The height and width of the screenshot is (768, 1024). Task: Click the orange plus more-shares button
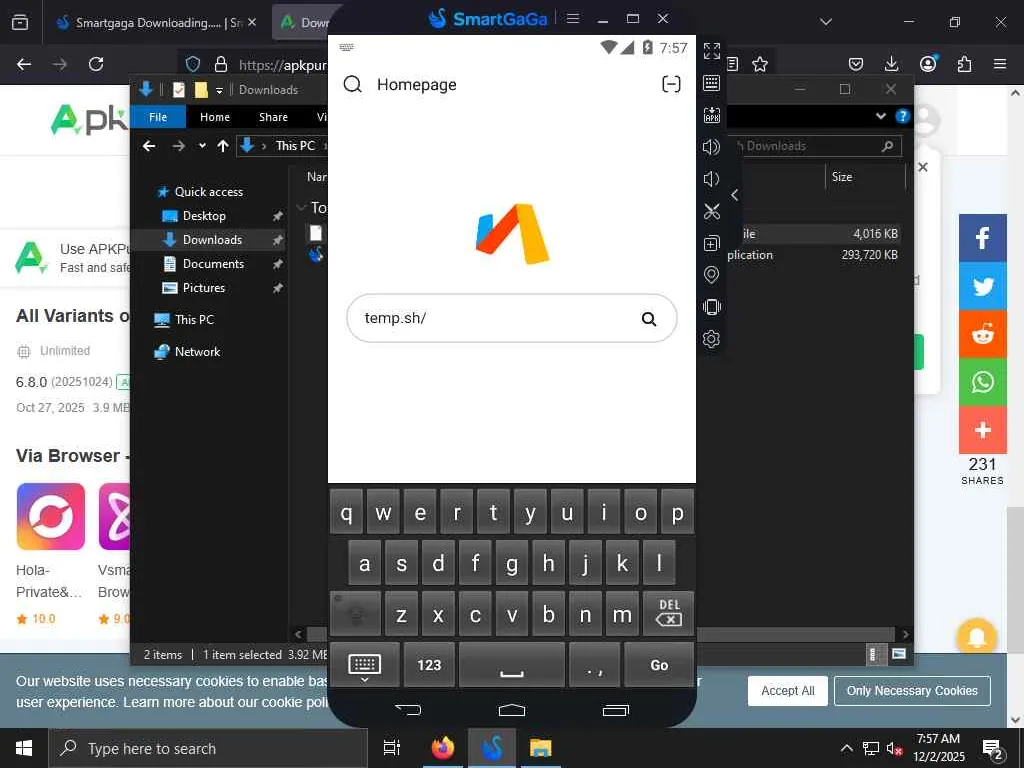982,430
